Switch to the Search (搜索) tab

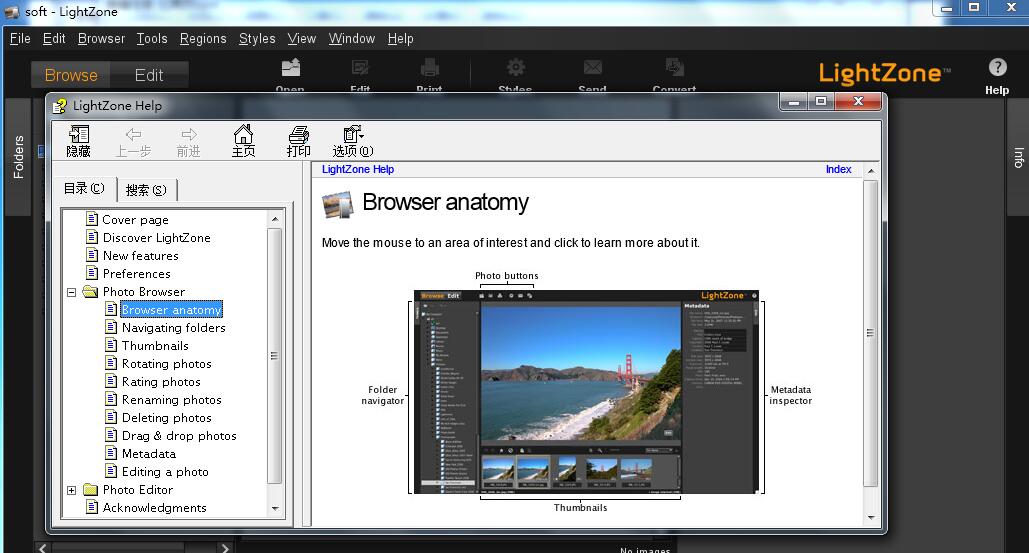[146, 190]
